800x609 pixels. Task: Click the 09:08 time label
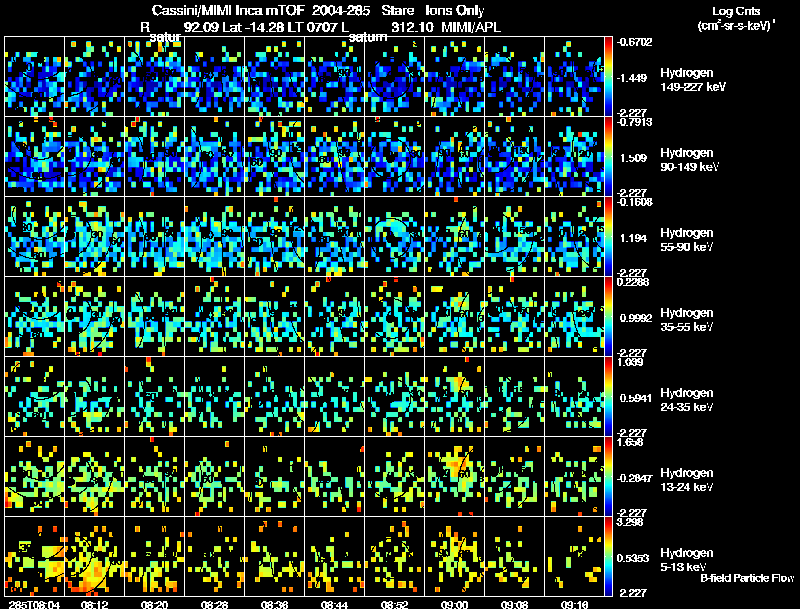click(514, 604)
